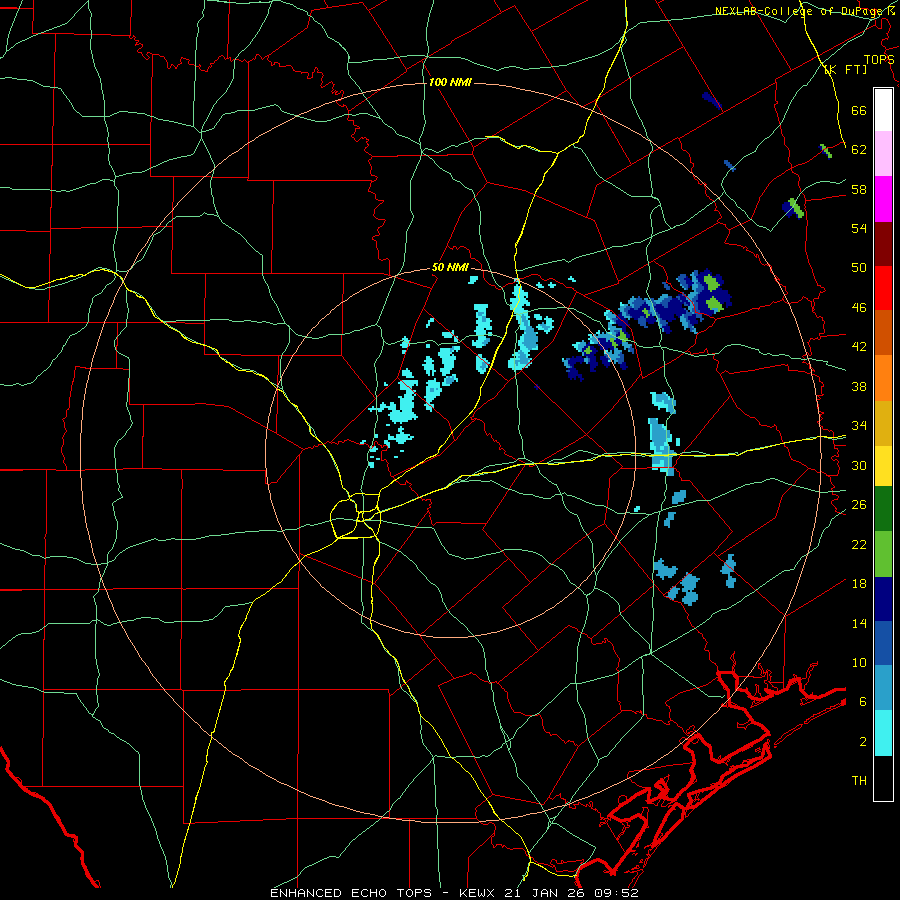This screenshot has width=900, height=900.
Task: Click the dark orange 42-46 kft swatch
Action: [x=883, y=332]
